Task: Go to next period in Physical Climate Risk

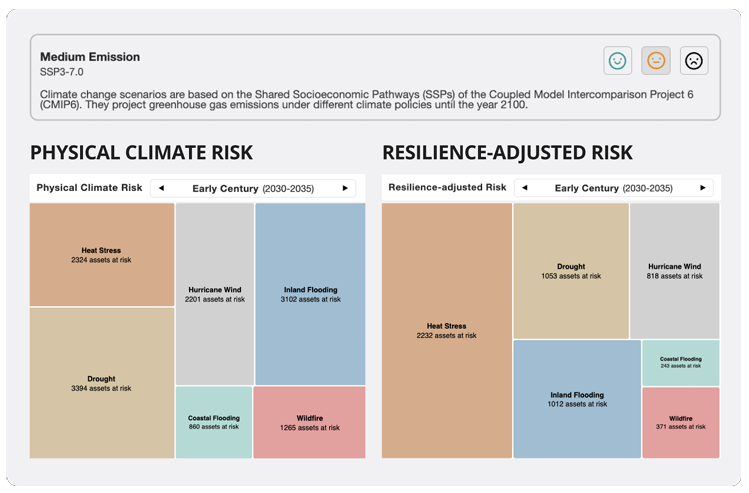Action: [x=345, y=188]
